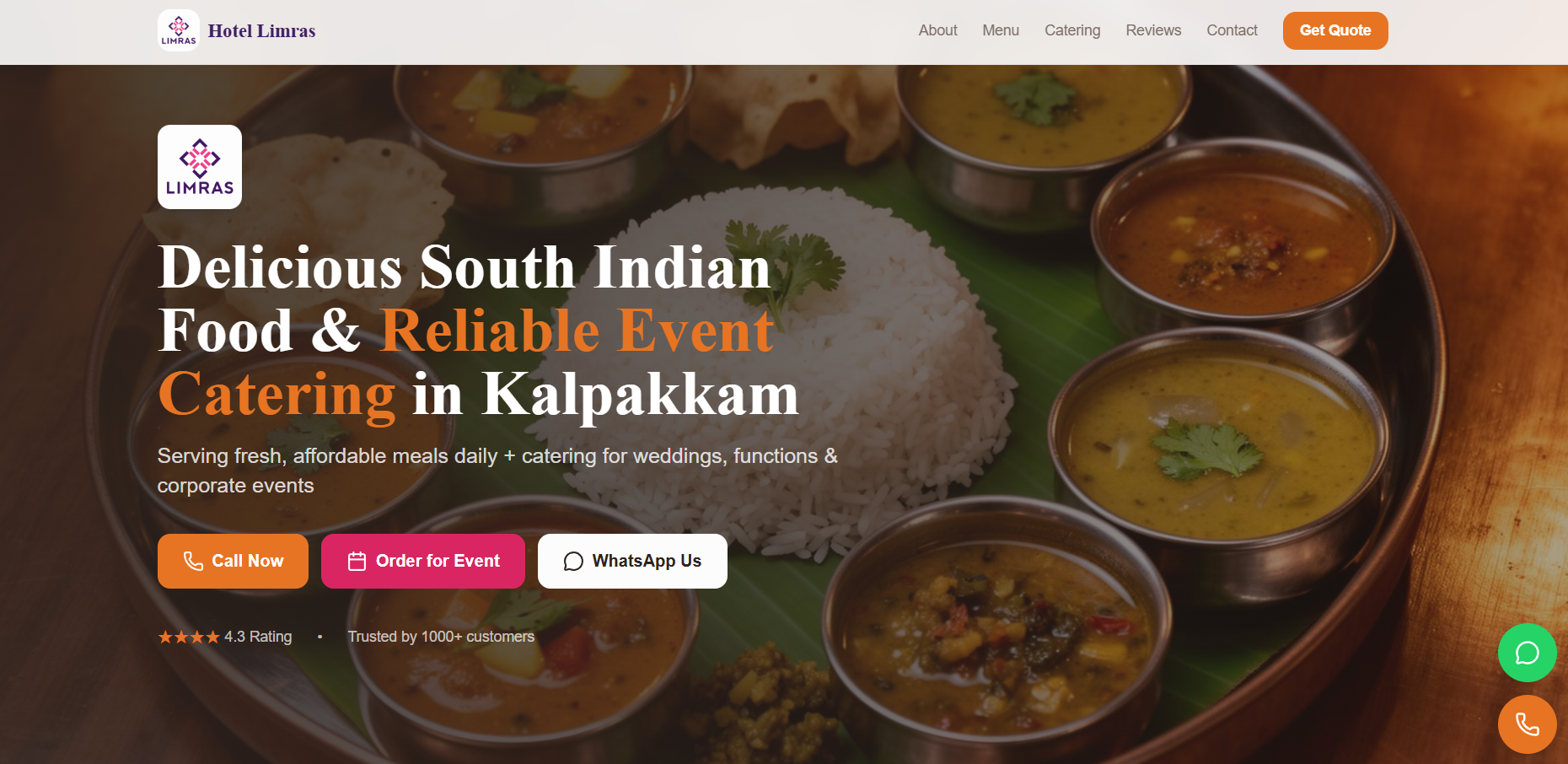Open the About section from navigation
1568x764 pixels.
tap(937, 30)
